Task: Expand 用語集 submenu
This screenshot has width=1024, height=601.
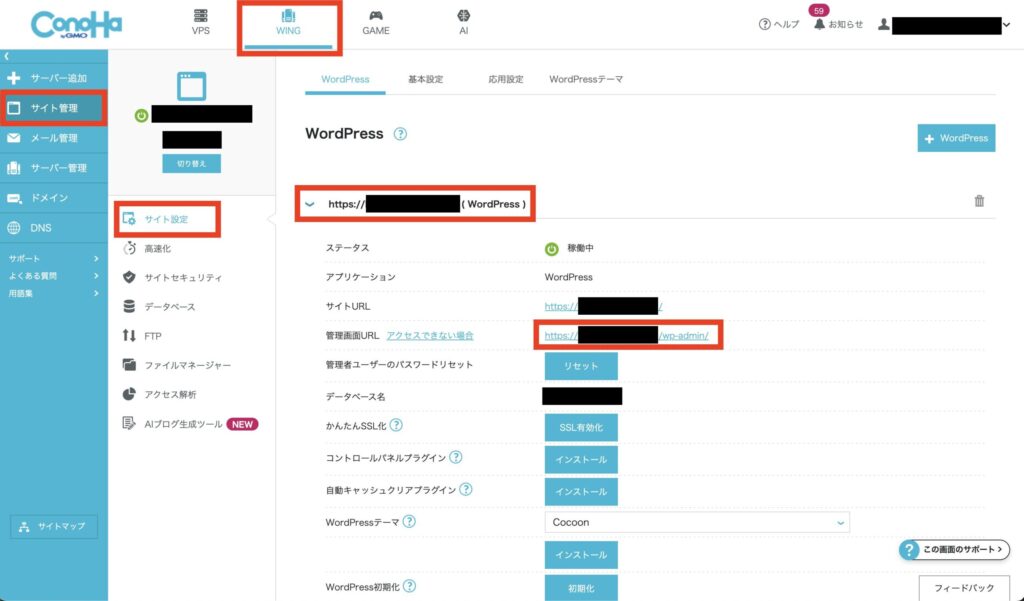Action: click(54, 293)
